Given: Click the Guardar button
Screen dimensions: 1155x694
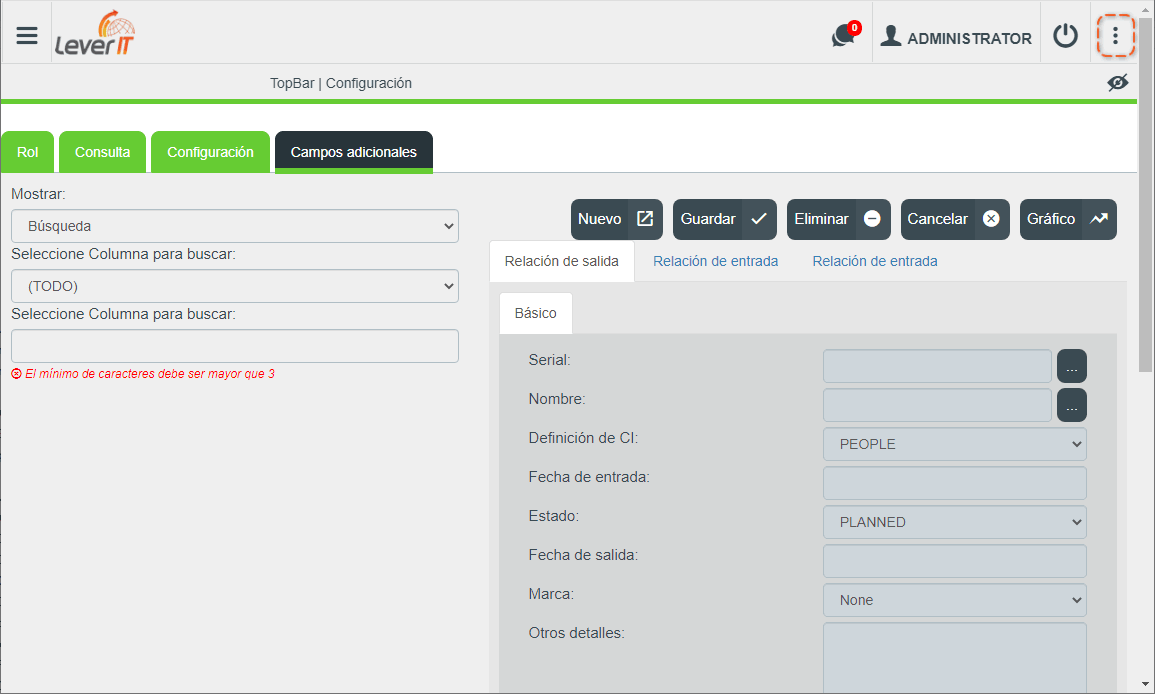Looking at the screenshot, I should point(725,220).
